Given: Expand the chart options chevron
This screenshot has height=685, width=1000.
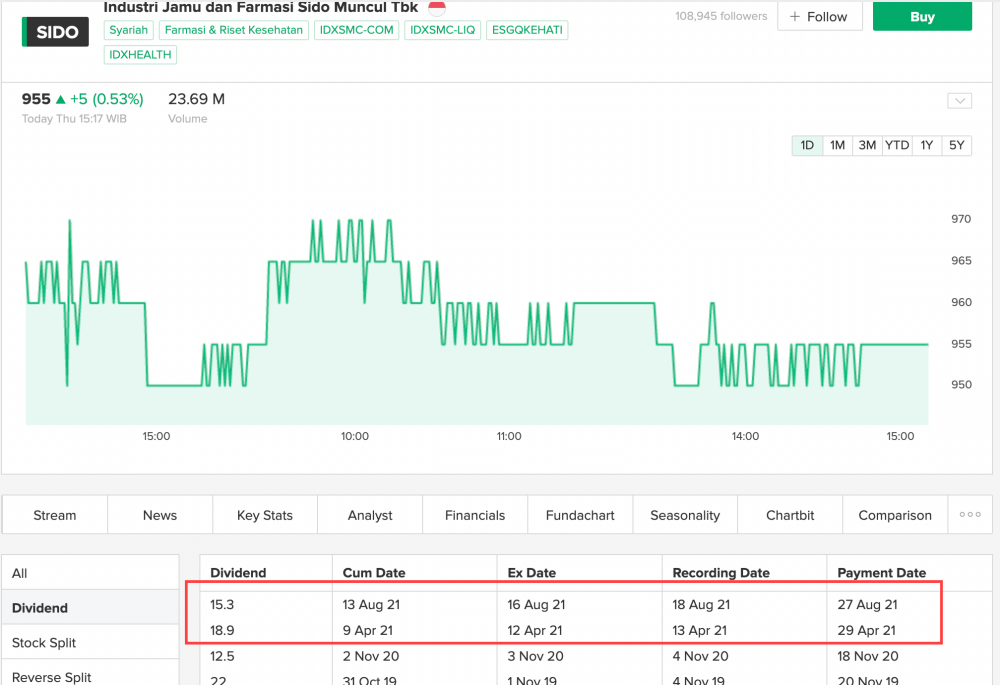Looking at the screenshot, I should click(x=959, y=101).
